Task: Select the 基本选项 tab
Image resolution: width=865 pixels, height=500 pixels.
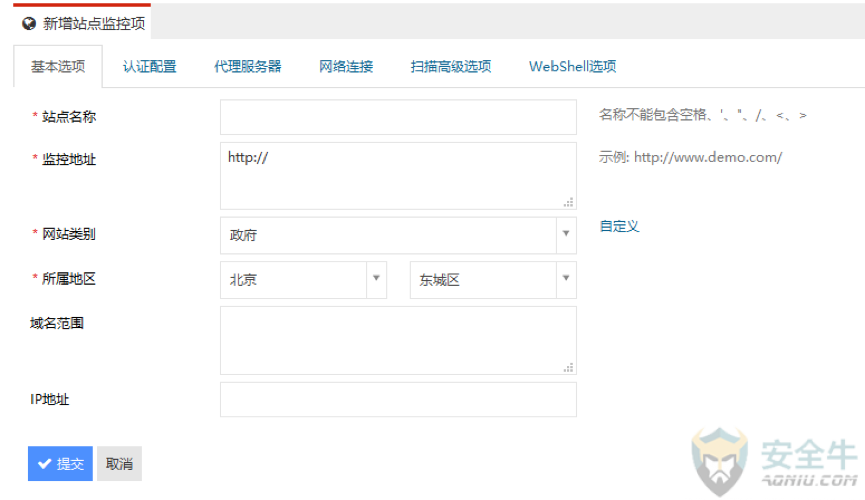Action: (58, 67)
